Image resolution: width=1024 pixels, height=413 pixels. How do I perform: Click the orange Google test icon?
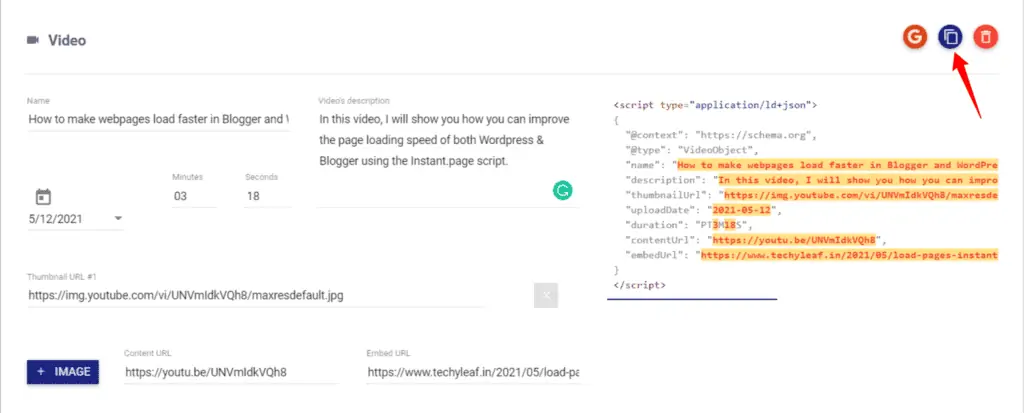tap(915, 37)
